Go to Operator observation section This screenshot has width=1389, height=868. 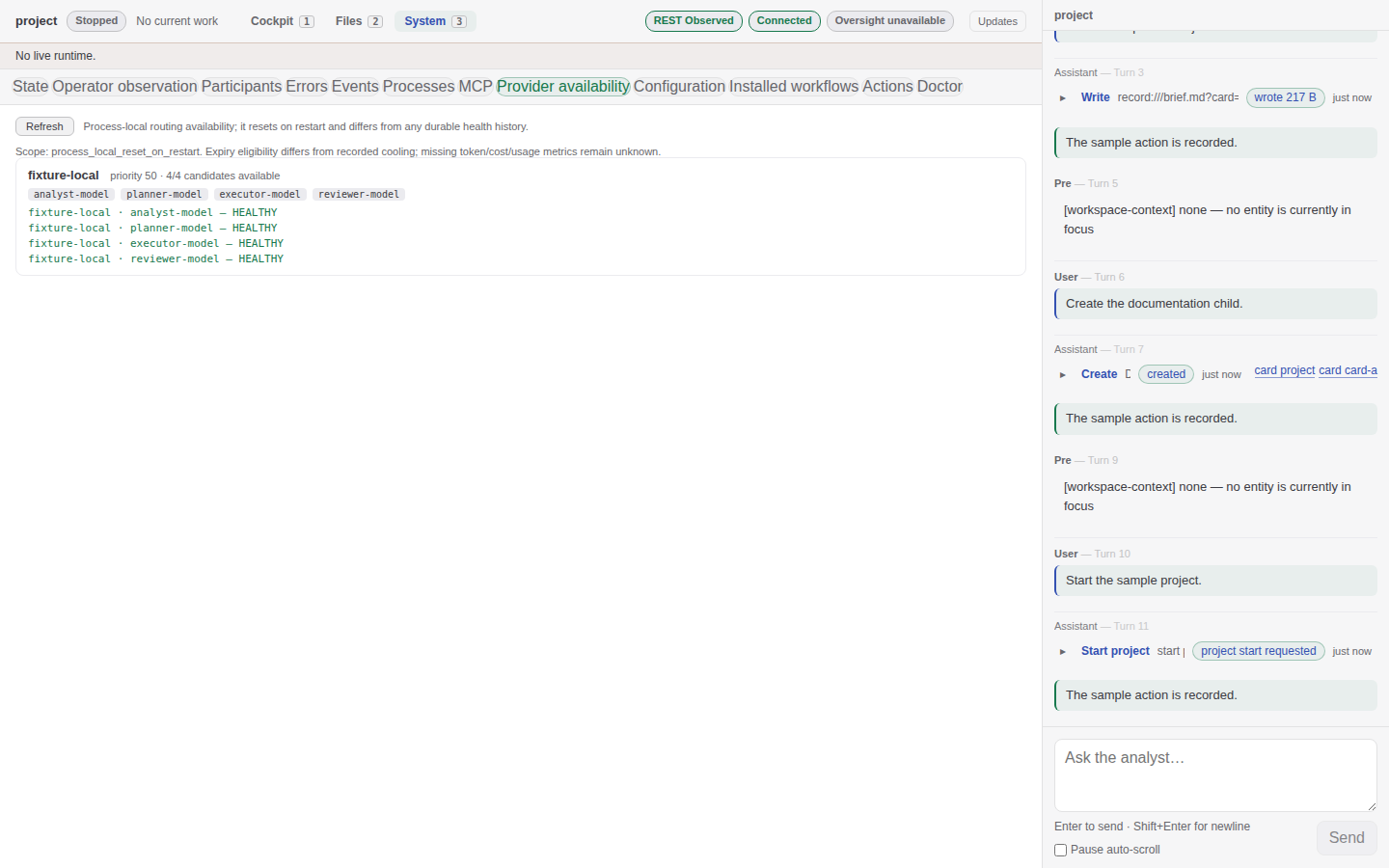click(x=124, y=87)
